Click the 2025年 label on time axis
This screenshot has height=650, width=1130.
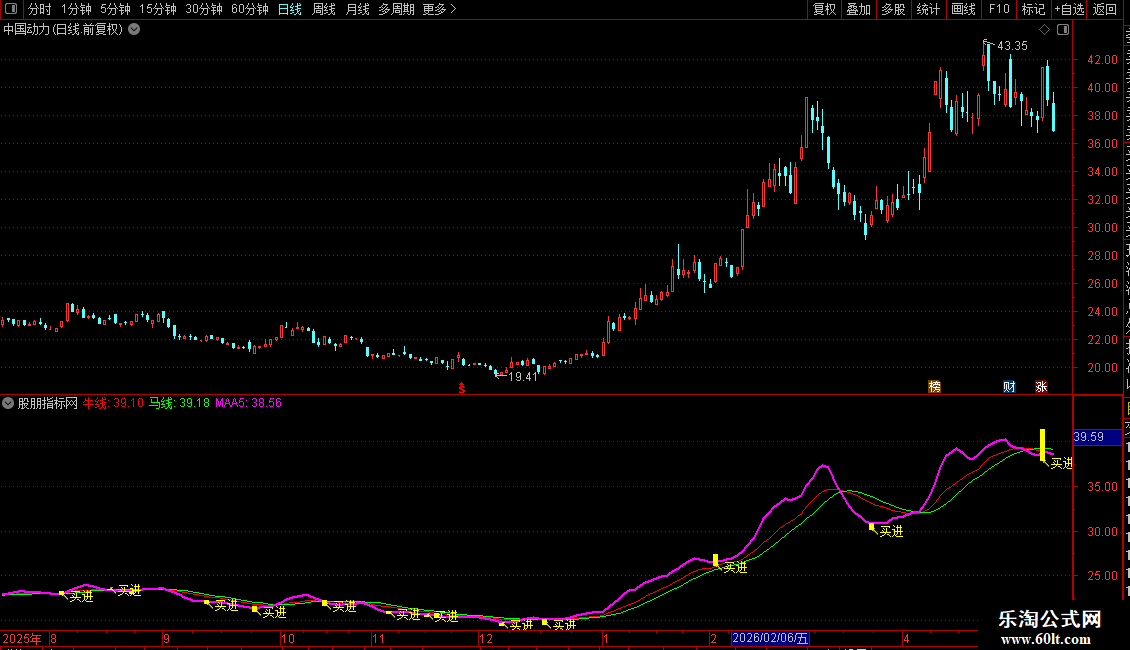(x=22, y=638)
